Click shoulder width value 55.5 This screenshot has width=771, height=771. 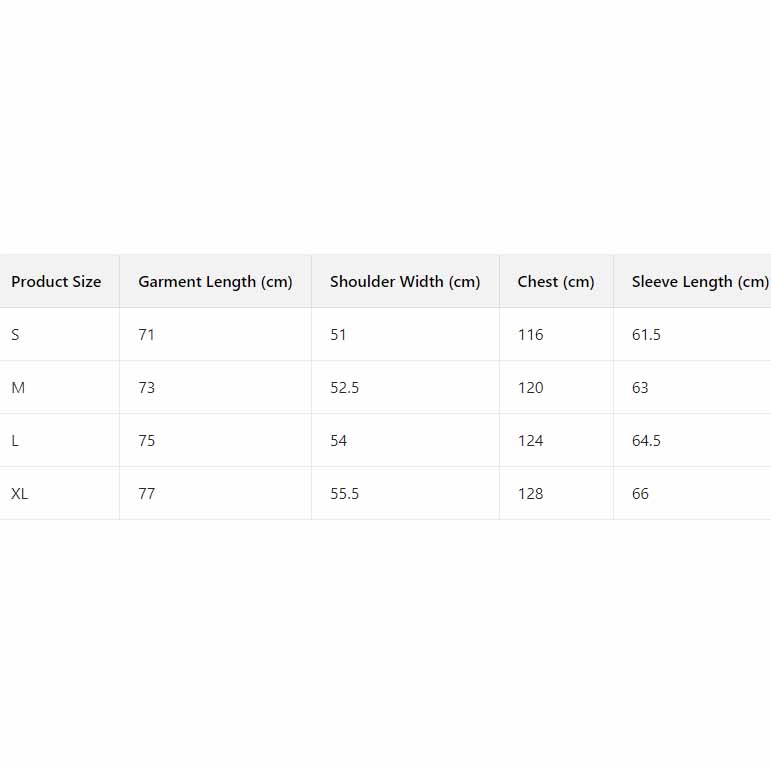[345, 494]
